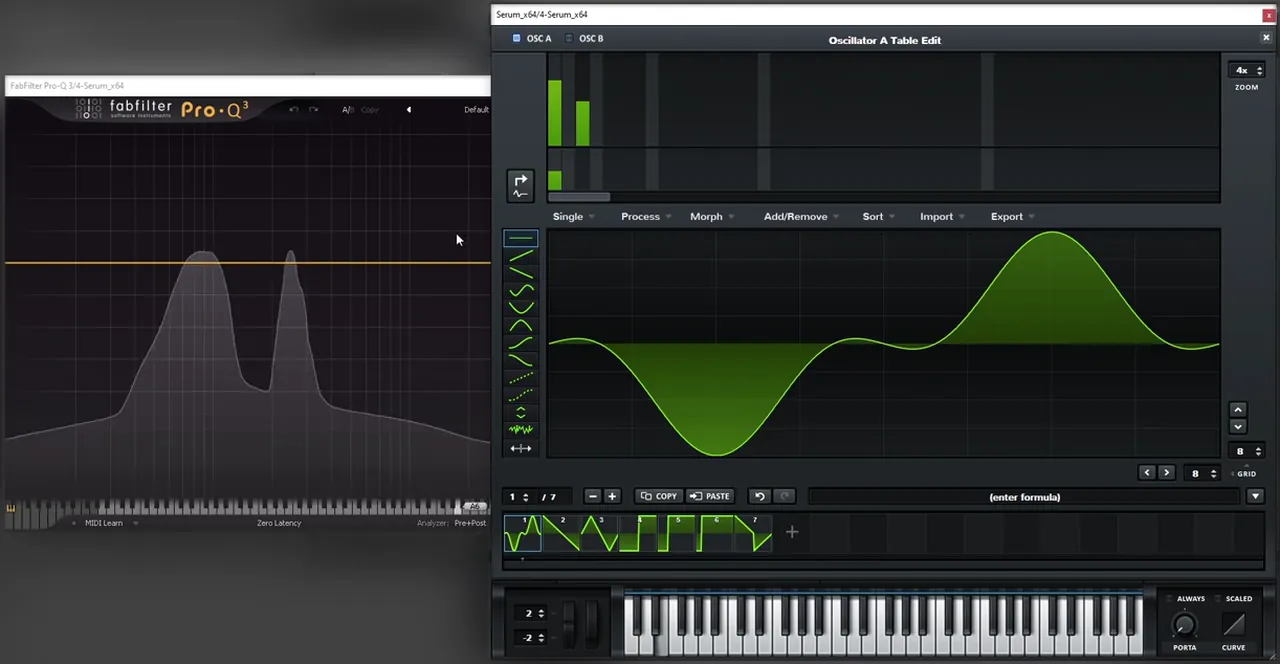Viewport: 1280px width, 664px height.
Task: Select the rising S-curve shape
Action: tap(520, 342)
